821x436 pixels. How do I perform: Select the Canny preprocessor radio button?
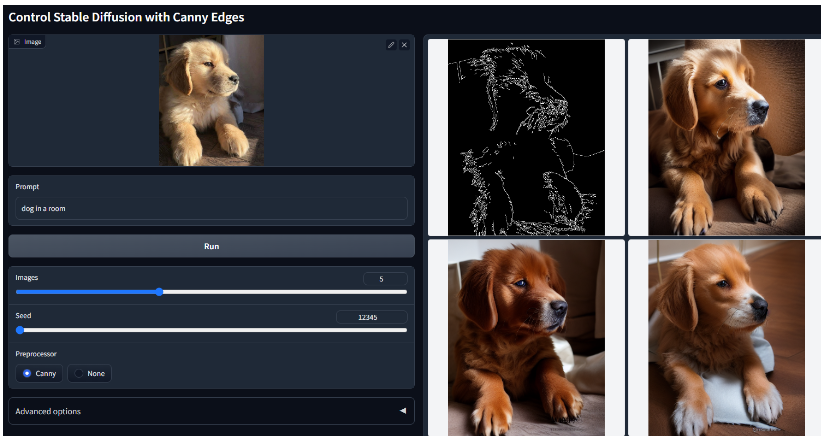[27, 373]
